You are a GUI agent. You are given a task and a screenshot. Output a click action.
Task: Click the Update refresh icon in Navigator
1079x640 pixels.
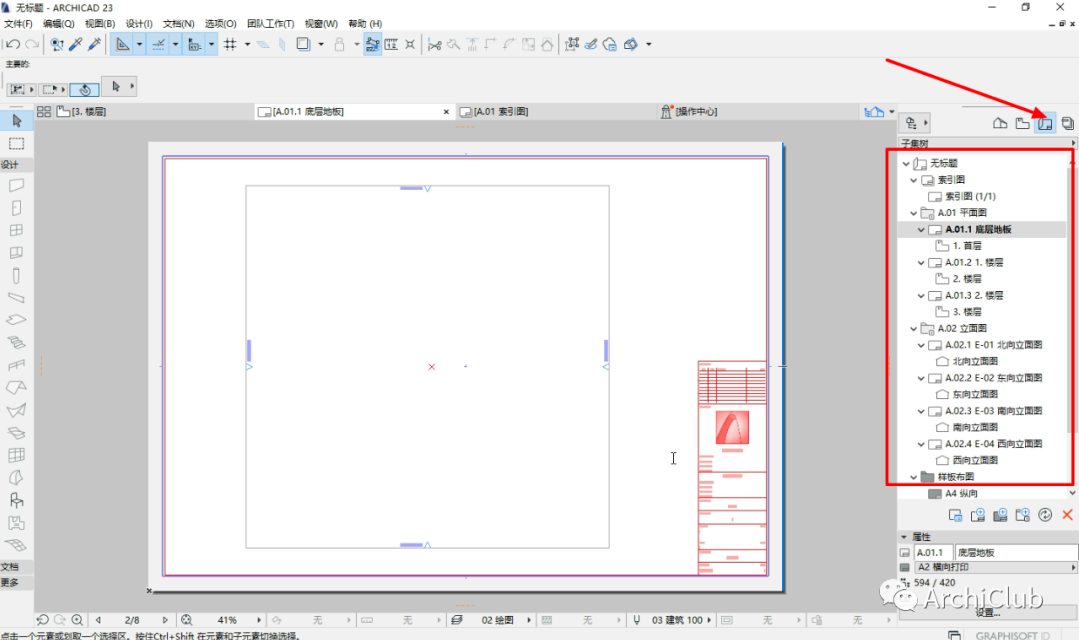[x=1045, y=515]
